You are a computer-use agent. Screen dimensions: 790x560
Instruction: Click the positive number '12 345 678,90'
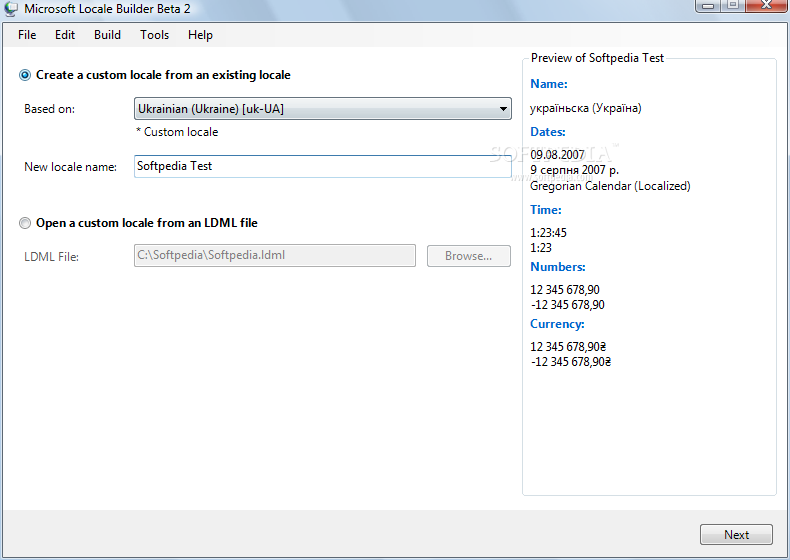click(x=565, y=290)
